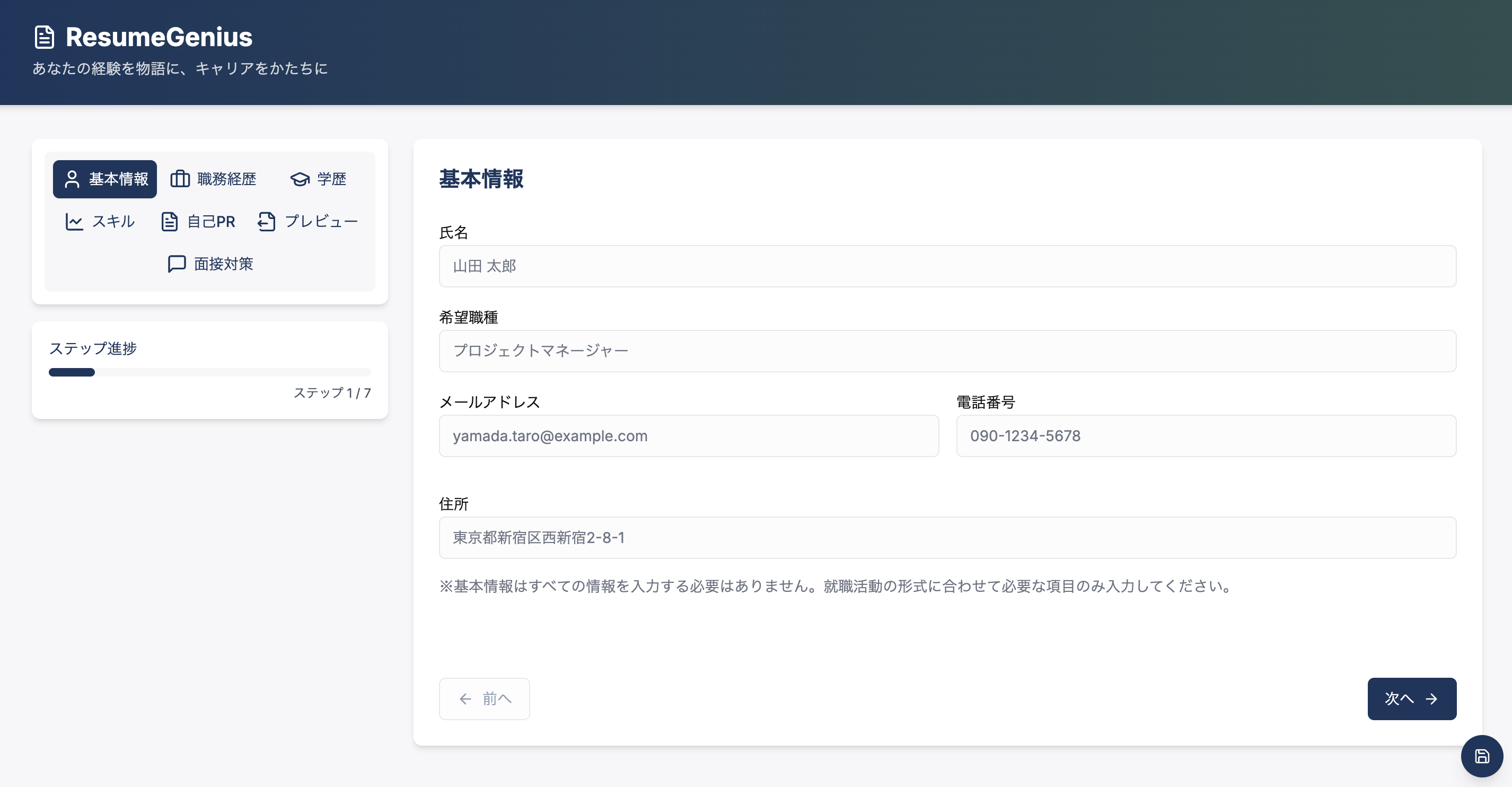The width and height of the screenshot is (1512, 787).
Task: Focus the 氏名 input field
Action: [x=947, y=266]
